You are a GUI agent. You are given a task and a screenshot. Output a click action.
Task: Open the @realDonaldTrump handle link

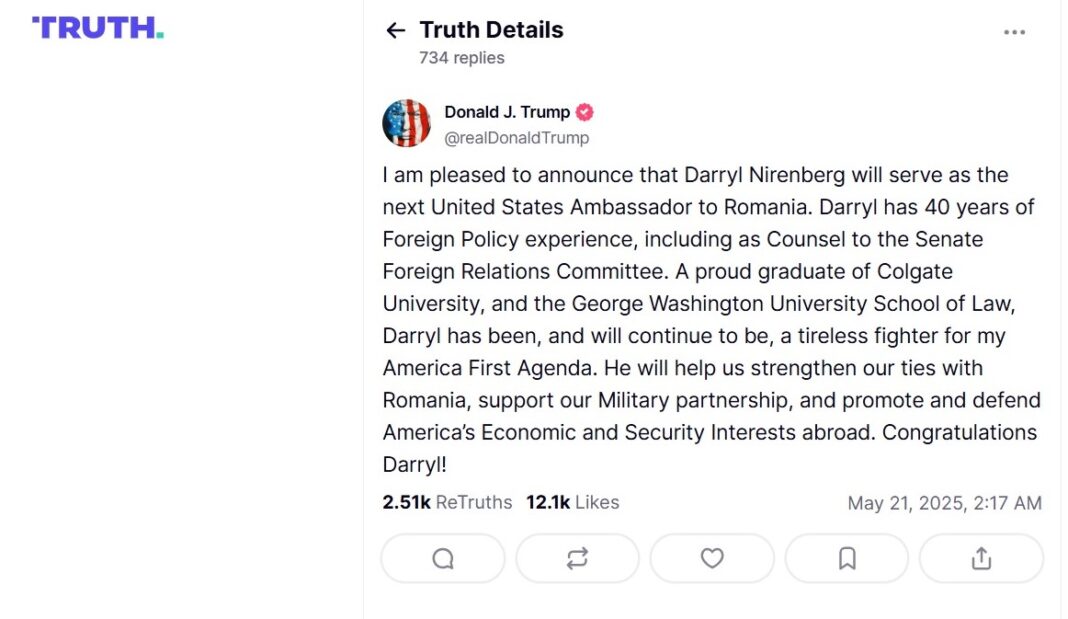(516, 138)
